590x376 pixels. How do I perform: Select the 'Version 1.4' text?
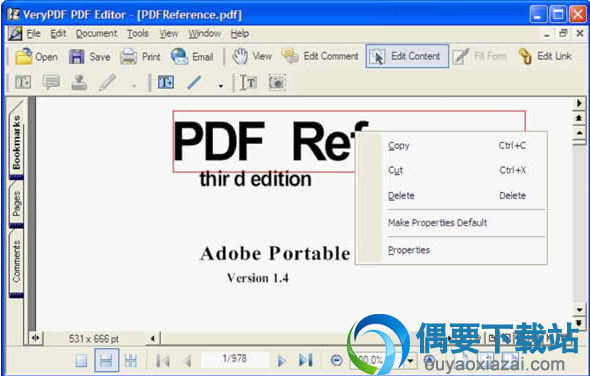[258, 278]
